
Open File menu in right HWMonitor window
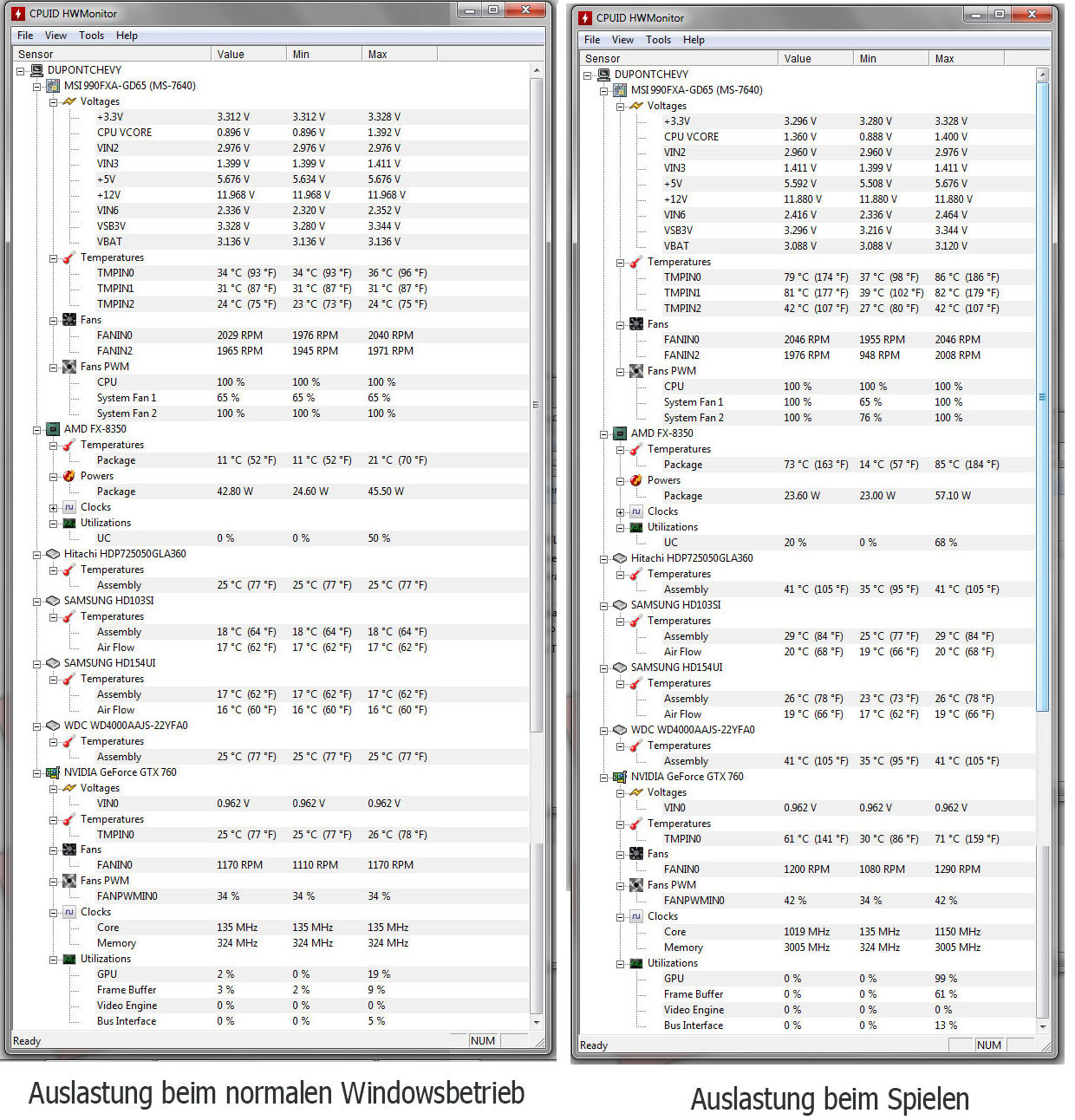(x=592, y=40)
